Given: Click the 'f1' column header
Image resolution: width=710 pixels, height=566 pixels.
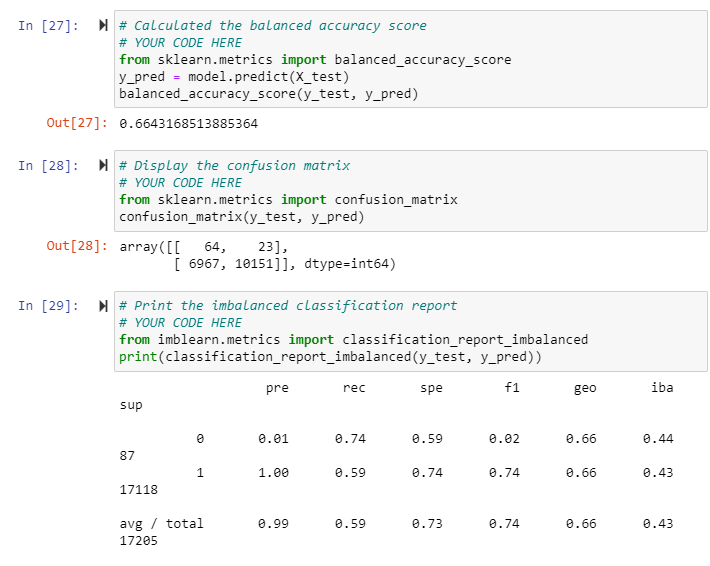Looking at the screenshot, I should tap(512, 388).
